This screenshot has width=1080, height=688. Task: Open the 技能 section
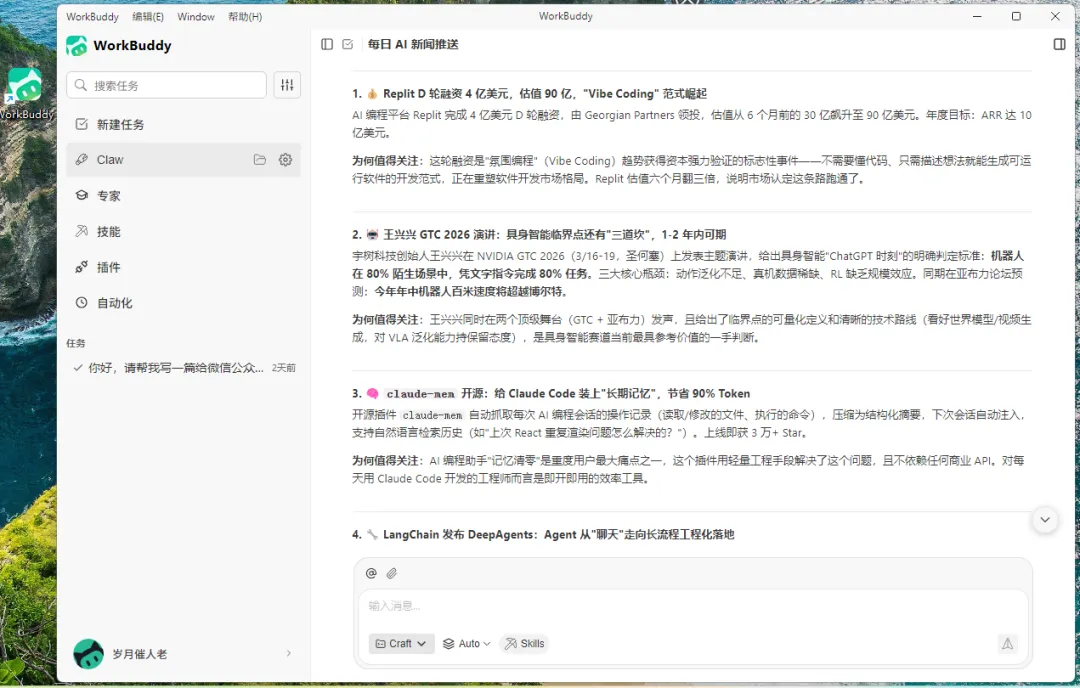click(x=183, y=231)
